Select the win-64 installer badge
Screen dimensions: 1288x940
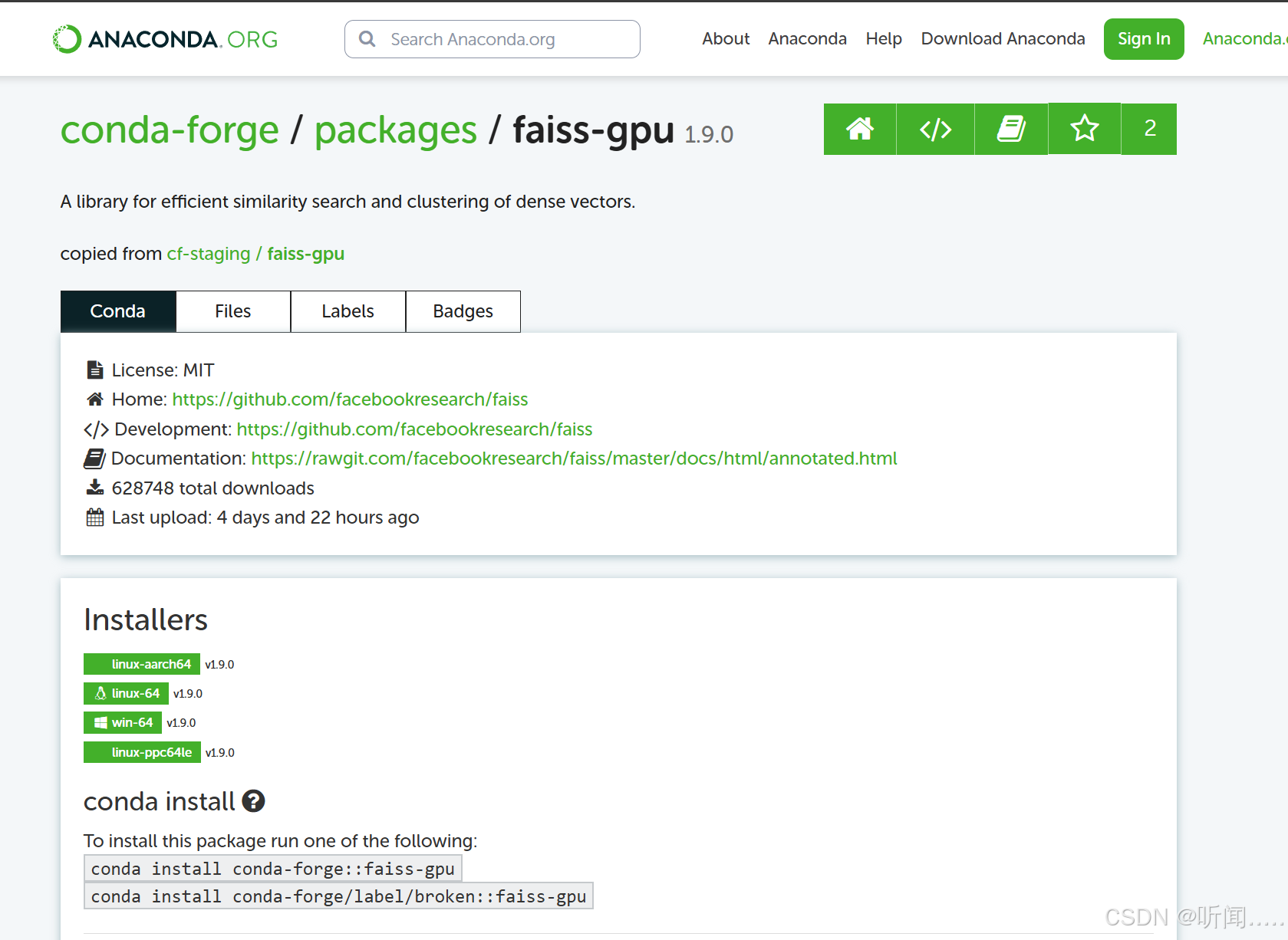coord(123,722)
